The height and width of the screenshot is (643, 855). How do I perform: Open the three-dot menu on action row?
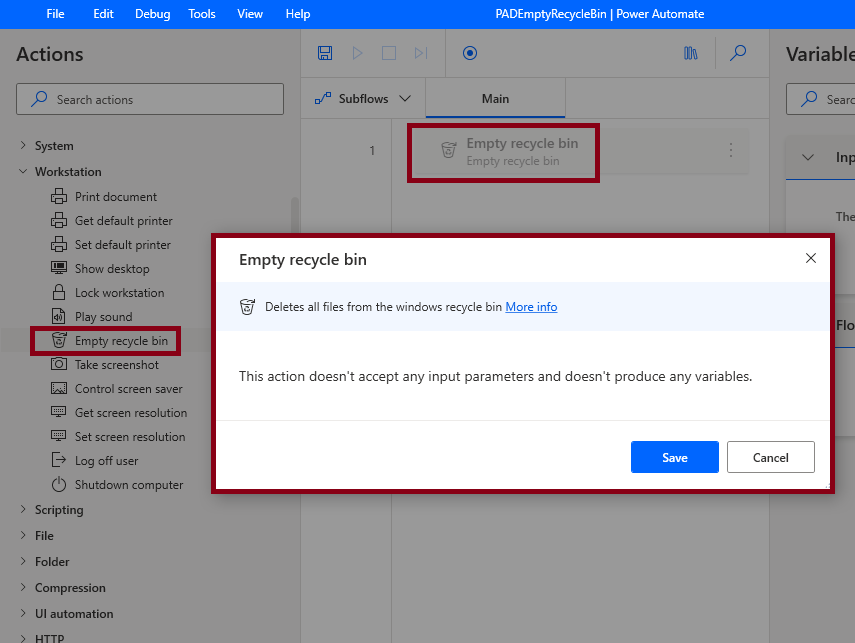click(731, 150)
